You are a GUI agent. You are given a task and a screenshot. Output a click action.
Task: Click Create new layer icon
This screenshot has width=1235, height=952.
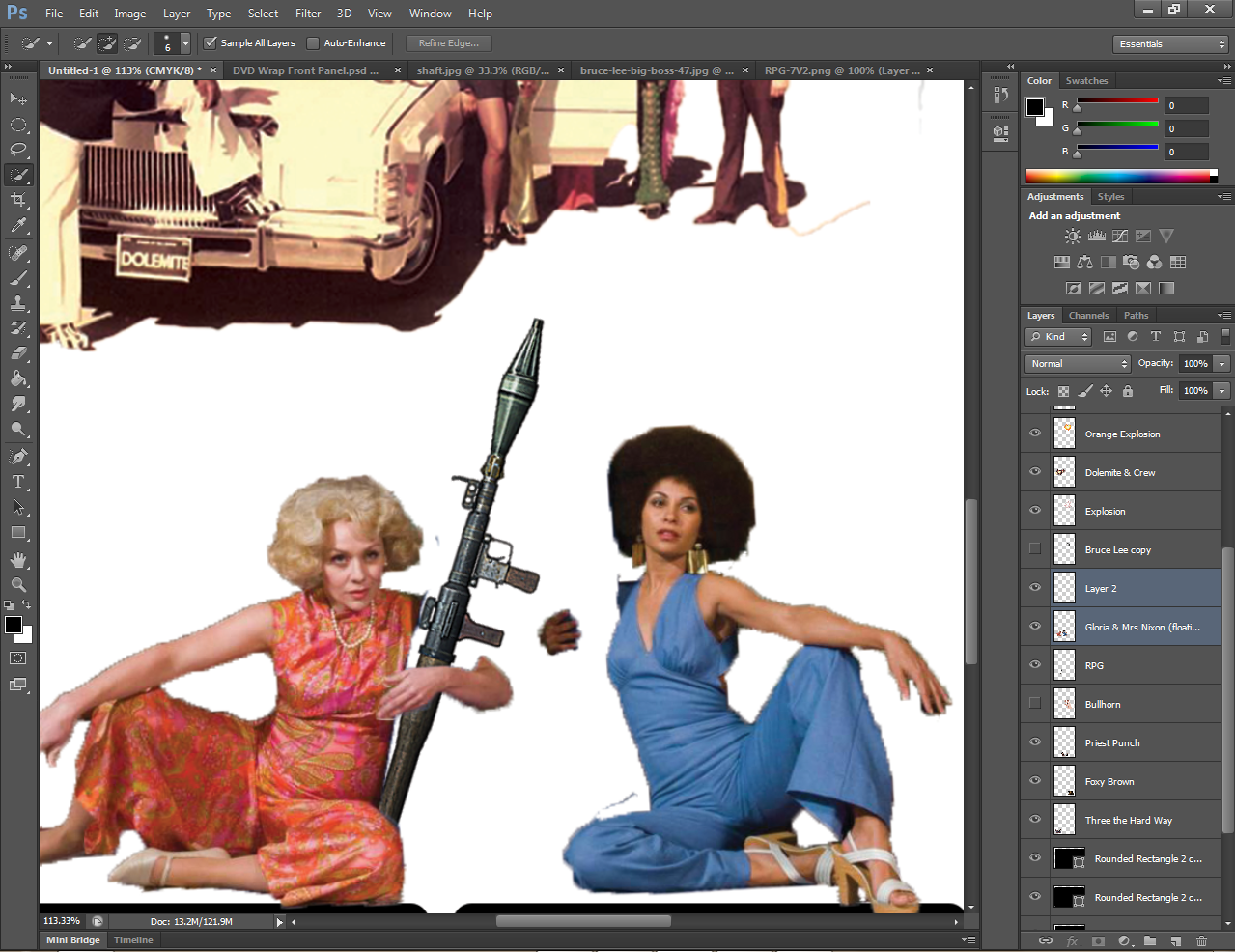[x=1175, y=940]
